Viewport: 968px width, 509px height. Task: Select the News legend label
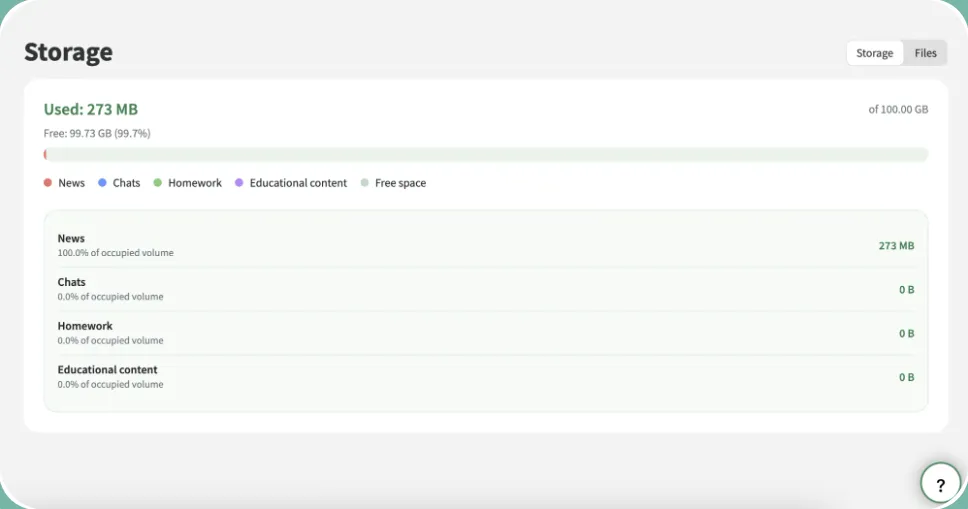(x=72, y=183)
